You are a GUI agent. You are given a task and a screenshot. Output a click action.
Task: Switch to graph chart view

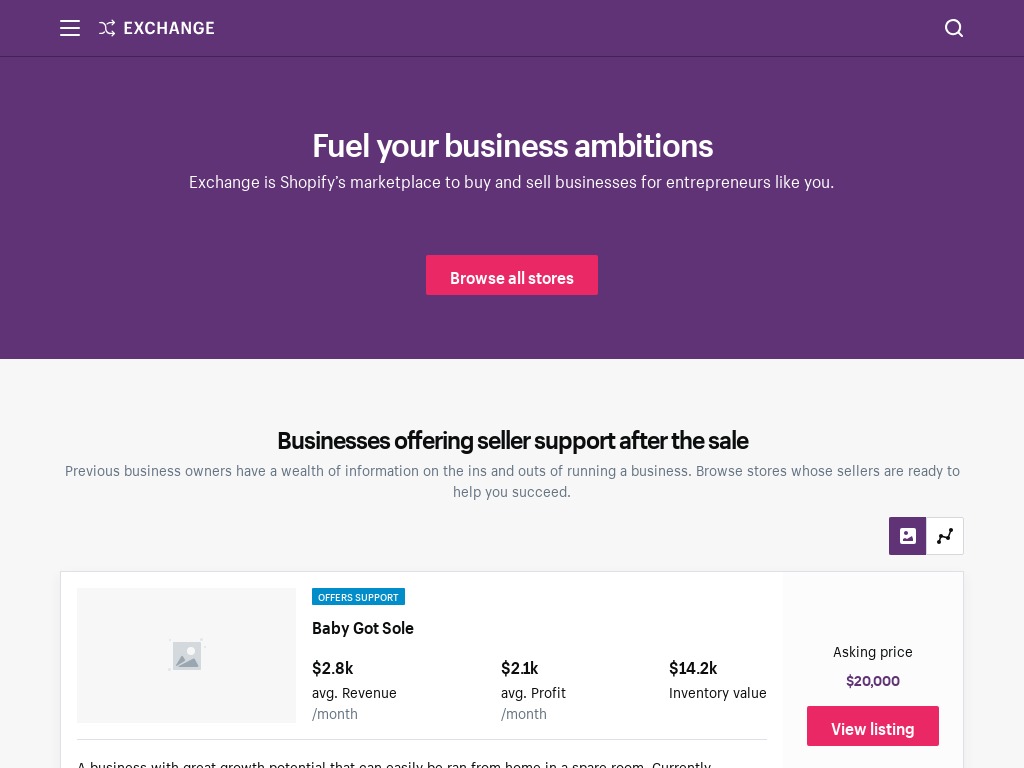(945, 536)
